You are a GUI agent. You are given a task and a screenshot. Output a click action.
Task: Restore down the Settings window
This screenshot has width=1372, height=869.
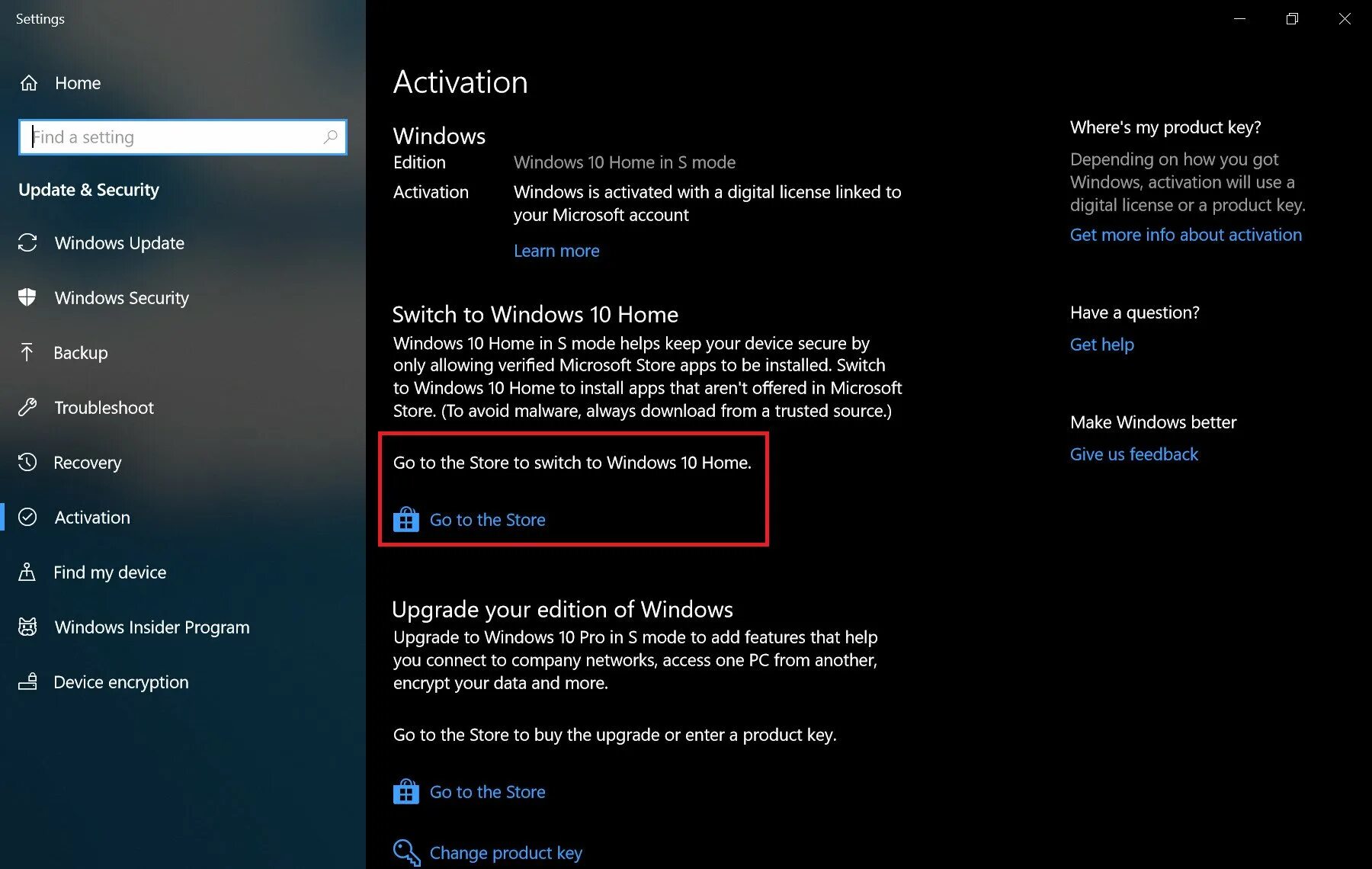[x=1292, y=19]
